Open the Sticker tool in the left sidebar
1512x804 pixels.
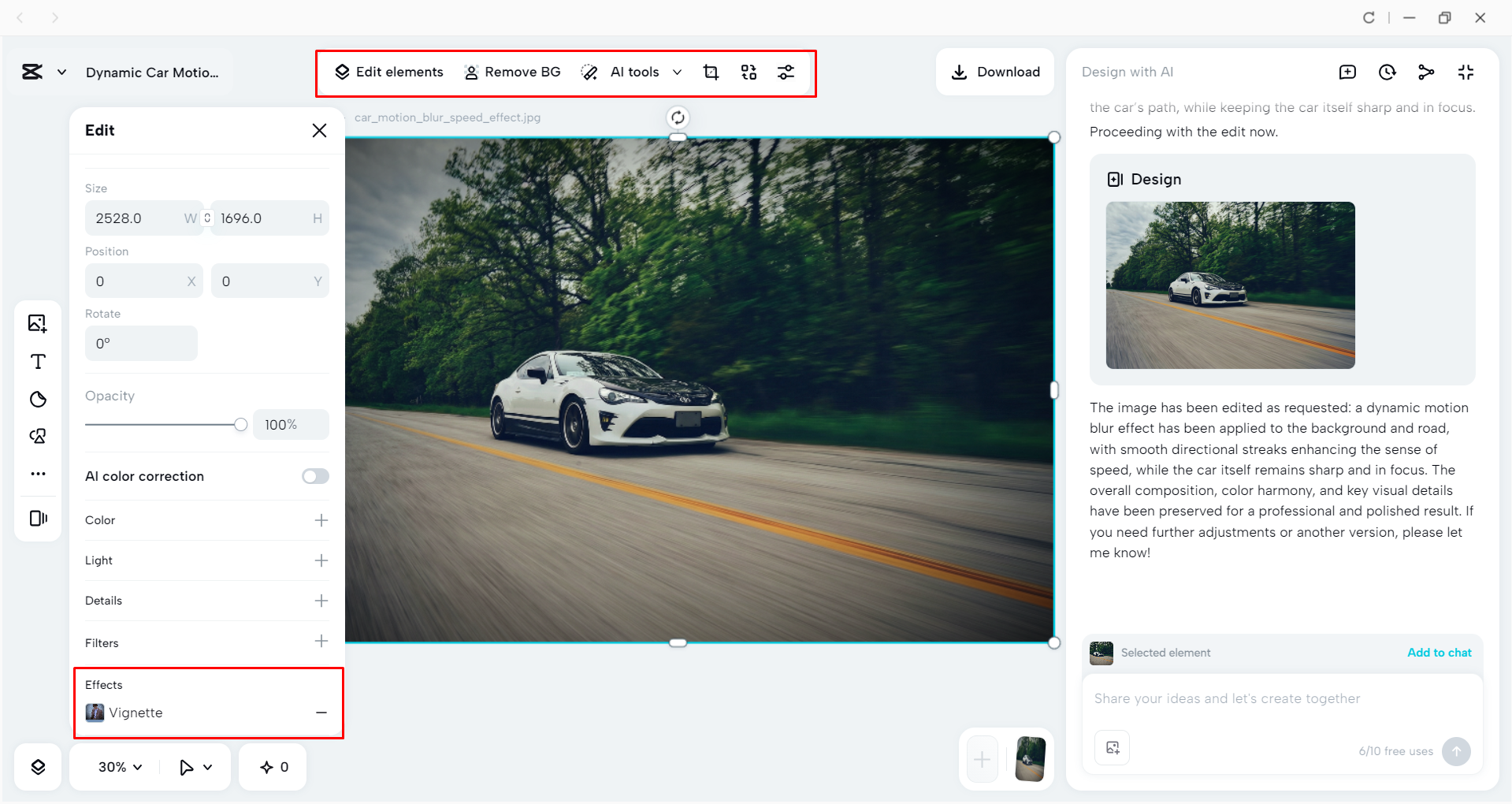tap(37, 399)
